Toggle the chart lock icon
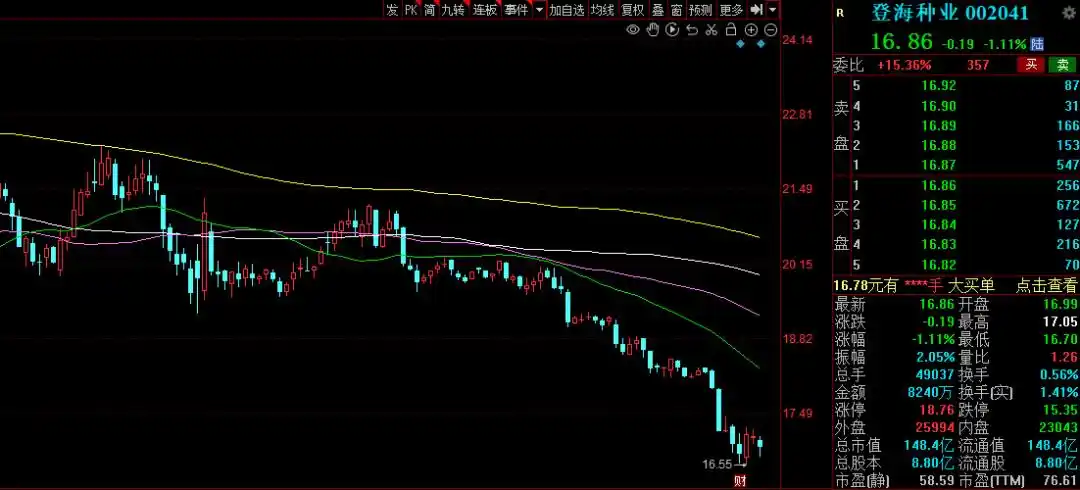Viewport: 1080px width, 490px height. (x=731, y=30)
